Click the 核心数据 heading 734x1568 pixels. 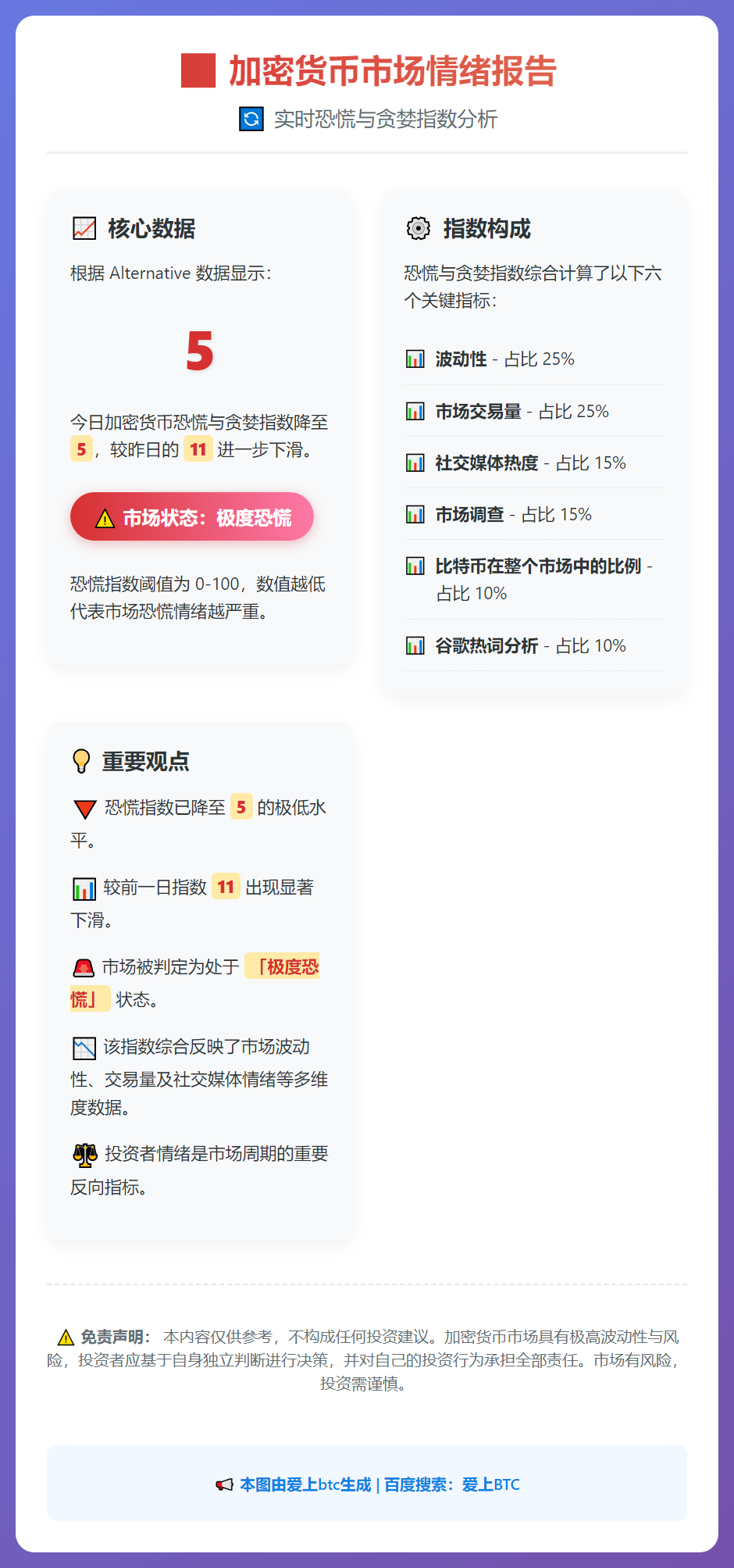[x=151, y=228]
